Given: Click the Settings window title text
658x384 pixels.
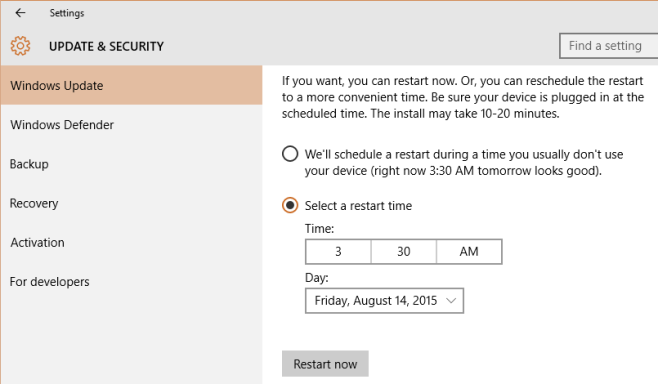Looking at the screenshot, I should click(67, 13).
